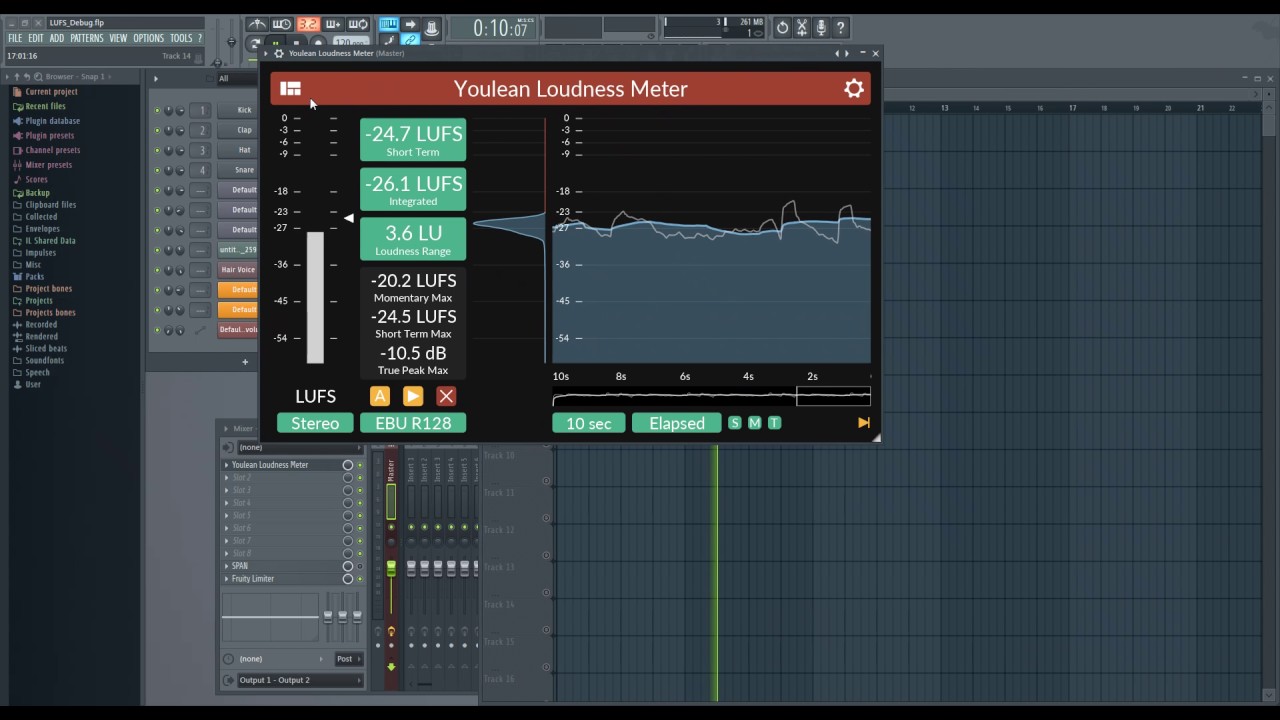Adjust the Master channel green fader

click(x=391, y=568)
